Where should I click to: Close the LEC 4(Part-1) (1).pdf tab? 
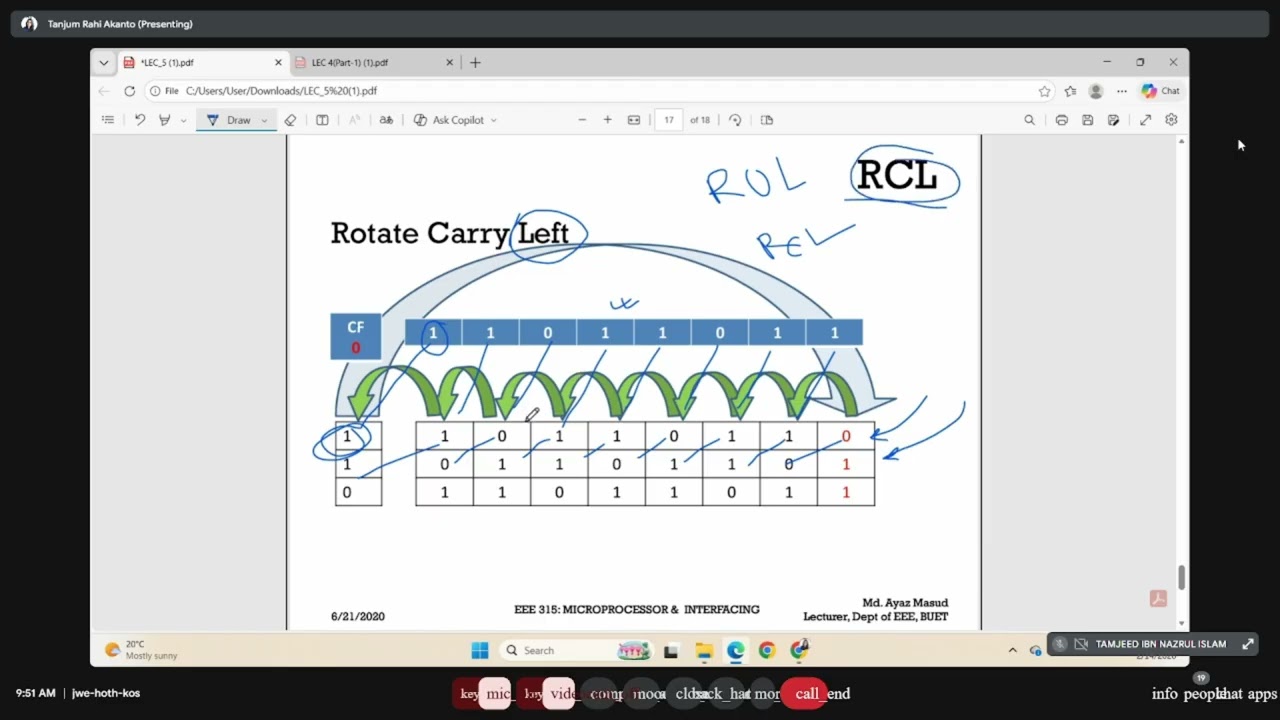(449, 62)
